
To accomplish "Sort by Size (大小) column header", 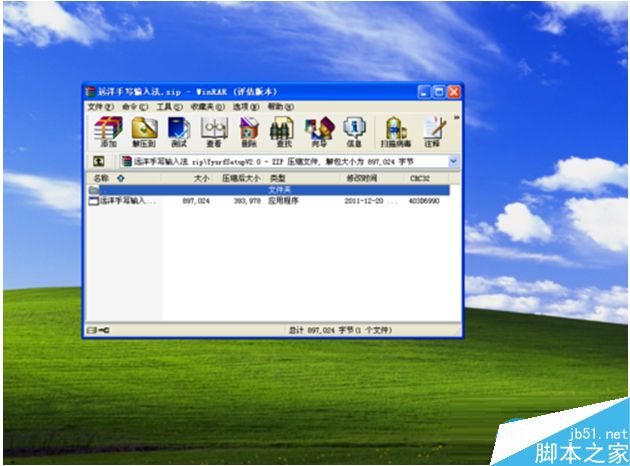I will pyautogui.click(x=186, y=178).
